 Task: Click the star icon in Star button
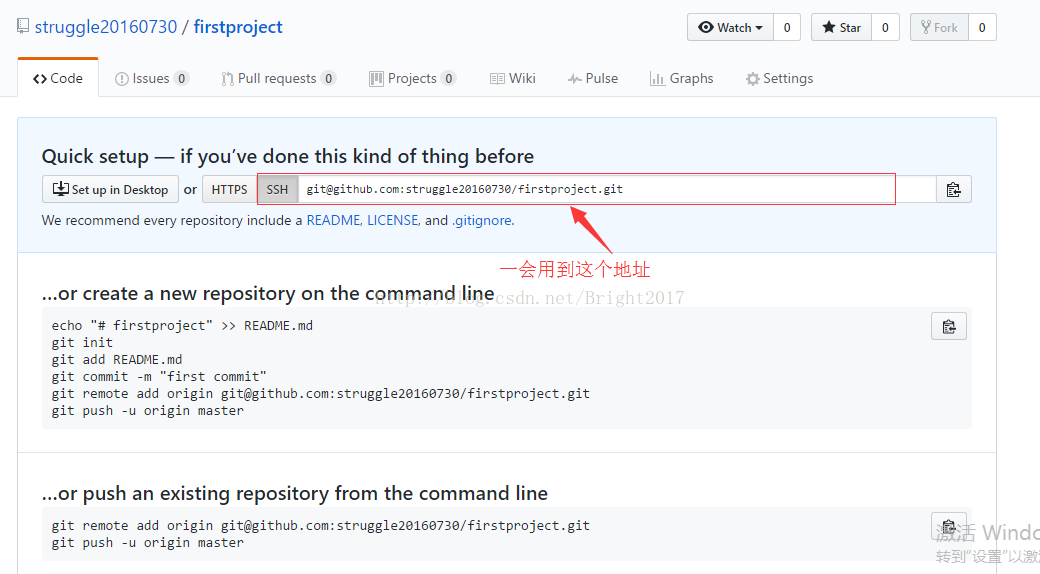(x=828, y=27)
